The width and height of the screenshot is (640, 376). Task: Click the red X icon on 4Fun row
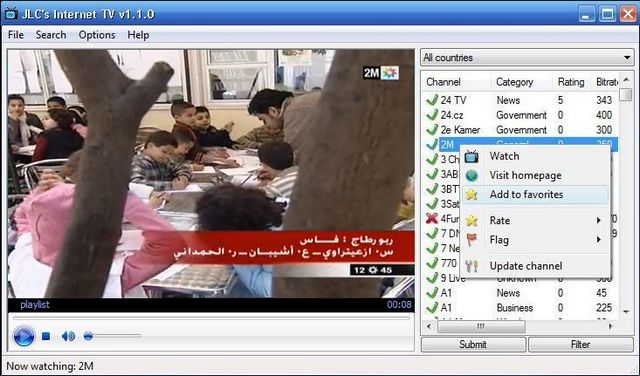point(432,218)
